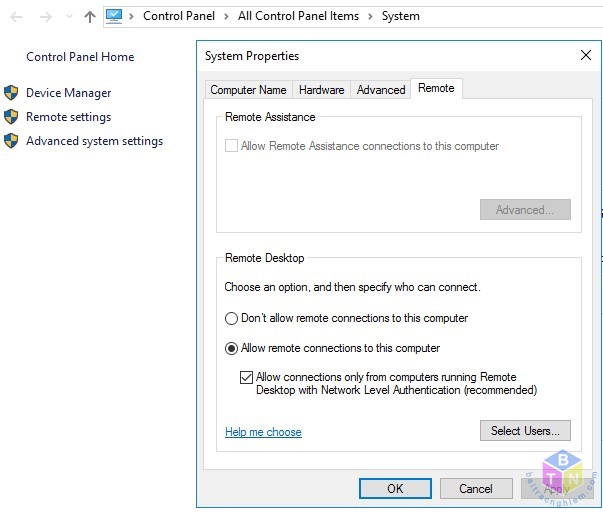Screen dimensions: 603x513
Task: Expand chevron after Control Panel breadcrumb
Action: pos(226,17)
